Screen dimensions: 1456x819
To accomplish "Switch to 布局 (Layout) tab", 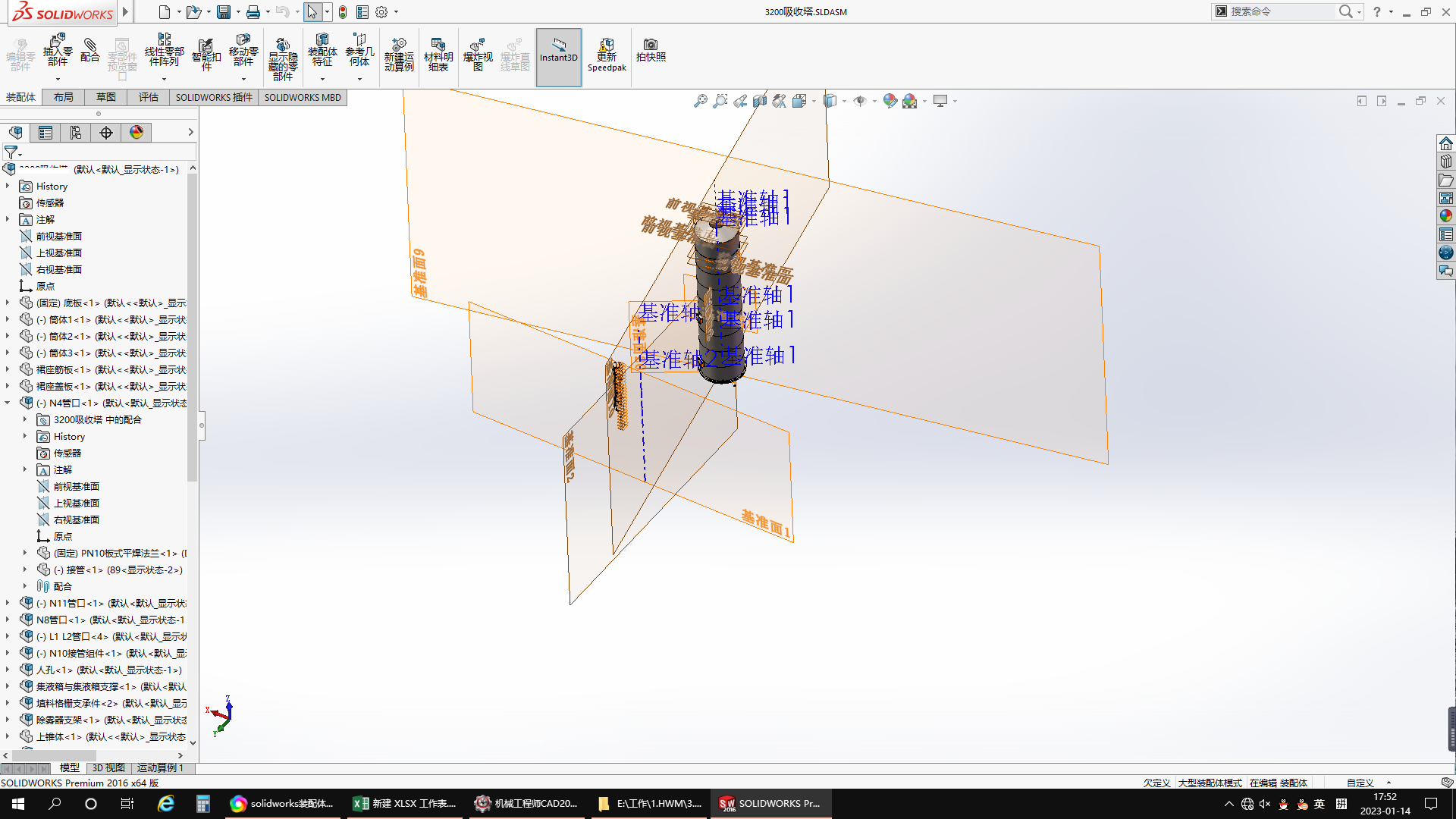I will point(64,97).
